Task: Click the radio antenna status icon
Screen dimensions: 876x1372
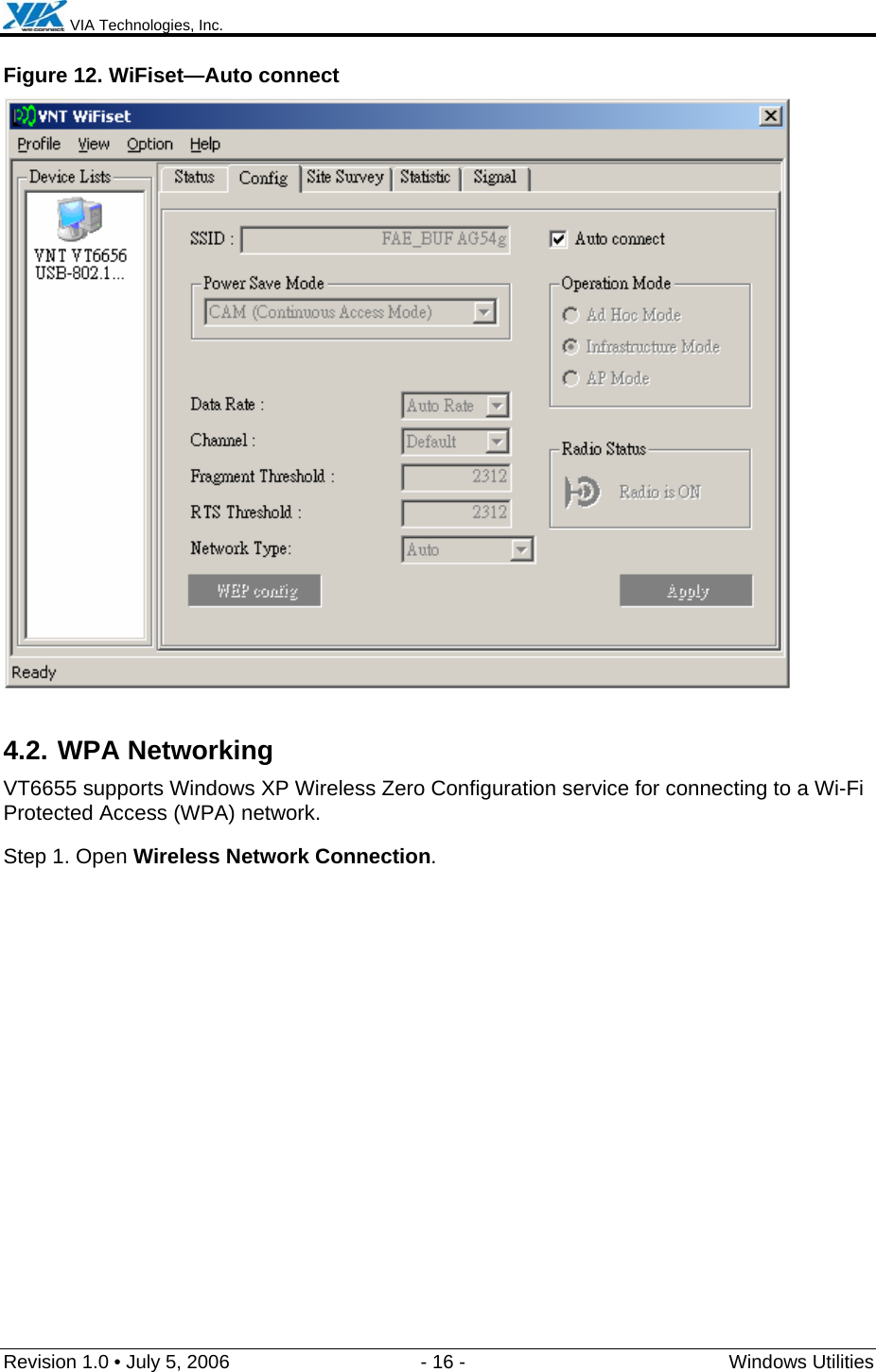Action: tap(582, 492)
